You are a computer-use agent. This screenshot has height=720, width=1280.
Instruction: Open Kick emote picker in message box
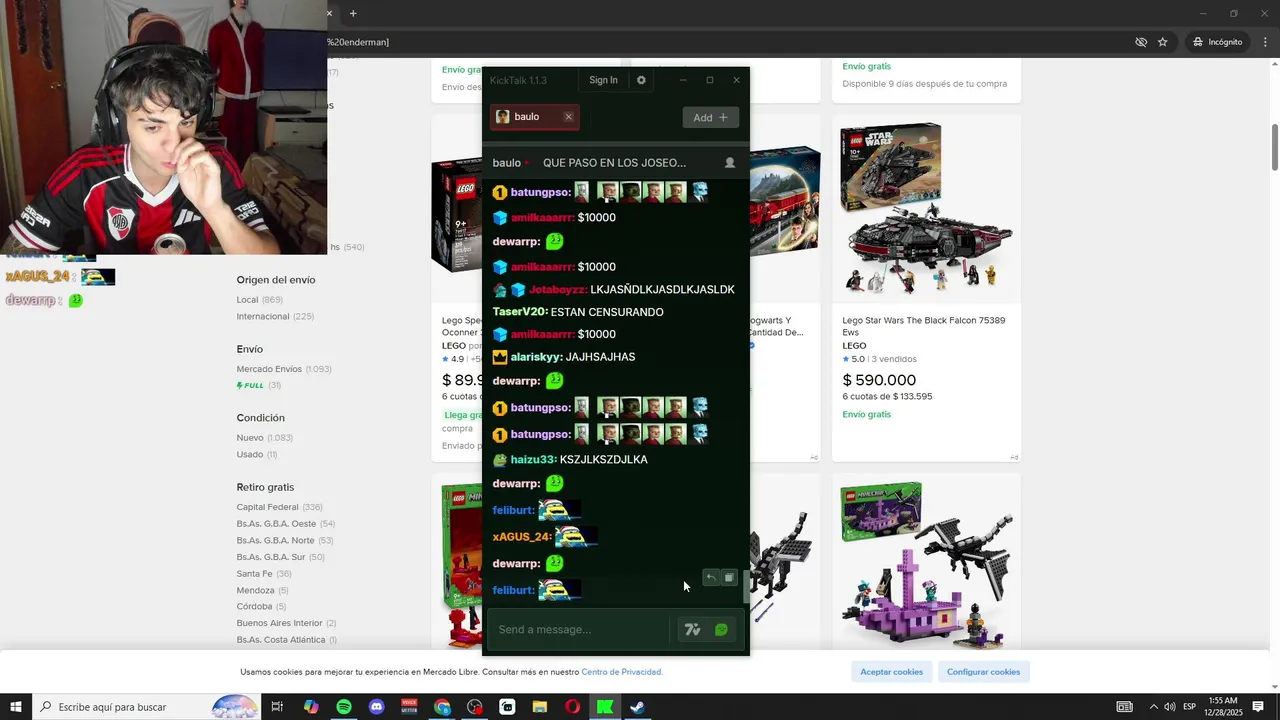(721, 629)
